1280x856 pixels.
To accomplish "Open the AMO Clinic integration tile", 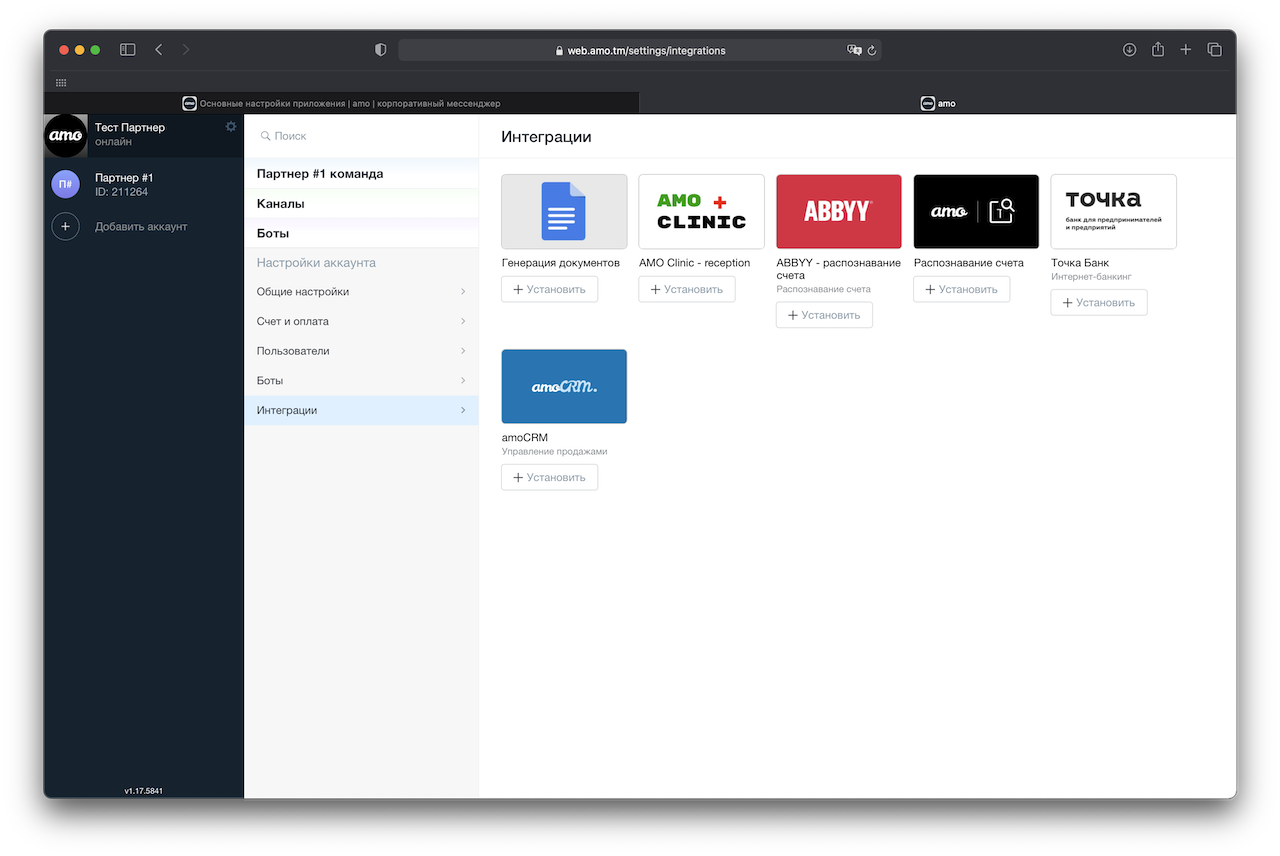I will tap(701, 212).
